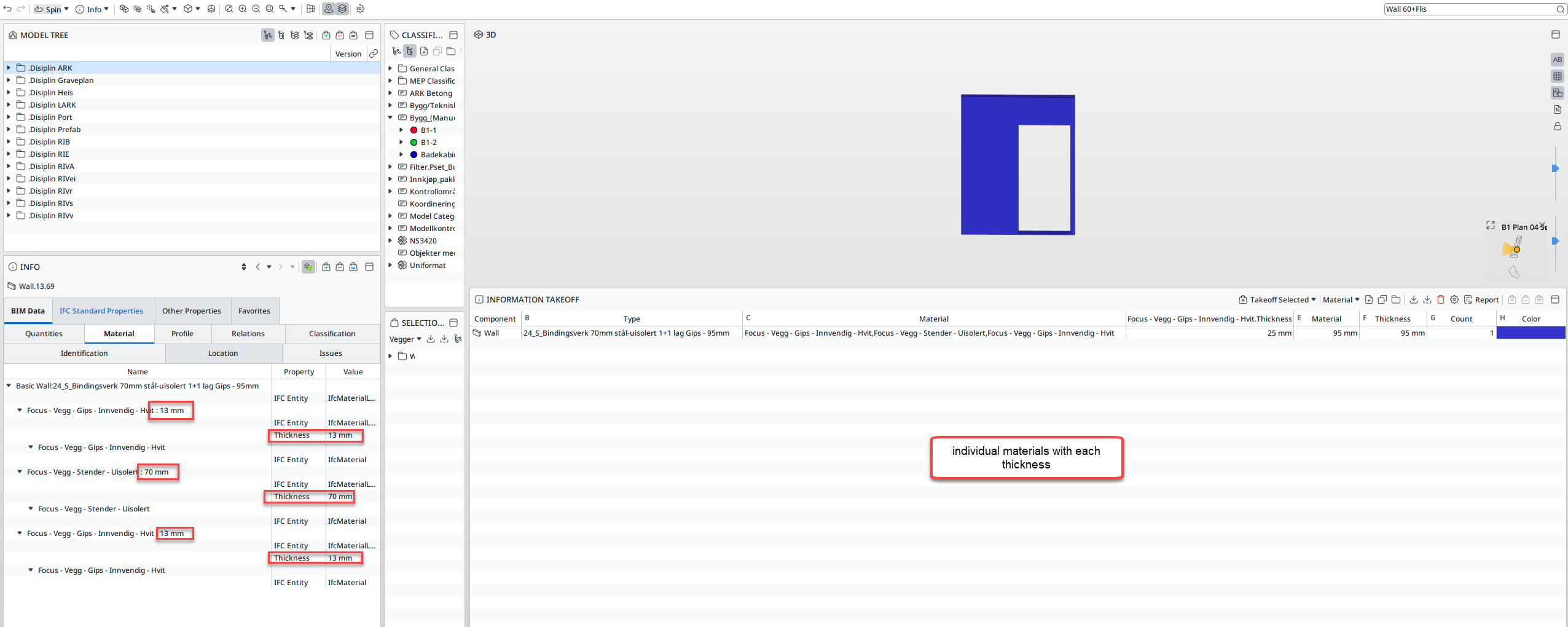1568x627 pixels.
Task: Remove from selection basket in Model Tree
Action: (340, 35)
